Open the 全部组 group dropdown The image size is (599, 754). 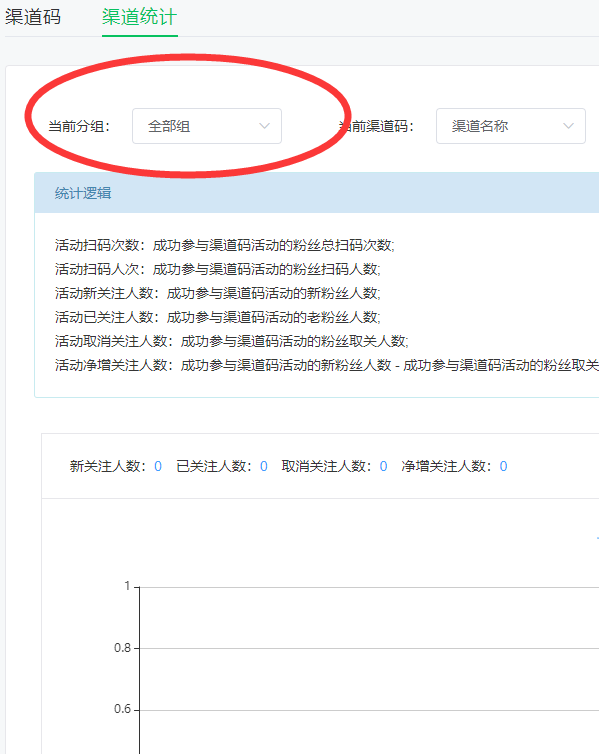tap(207, 126)
